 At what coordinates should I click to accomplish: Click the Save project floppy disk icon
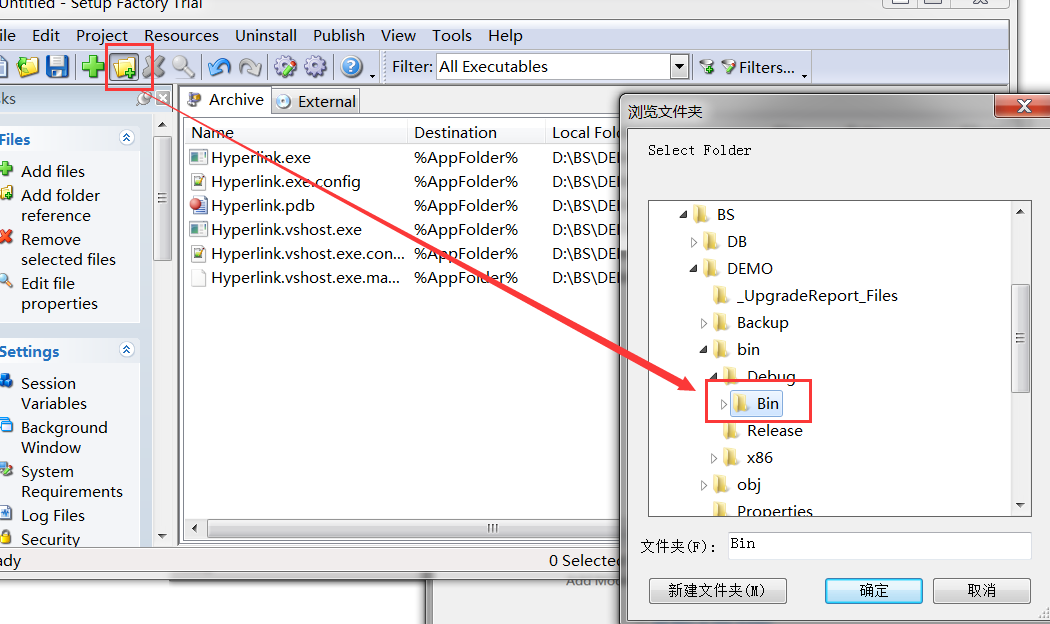click(58, 66)
